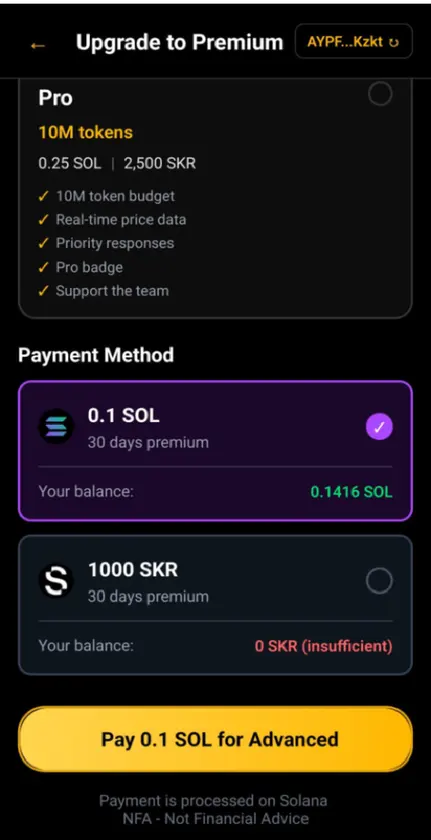
Task: Click checkmark beside 10M token budget
Action: point(43,196)
